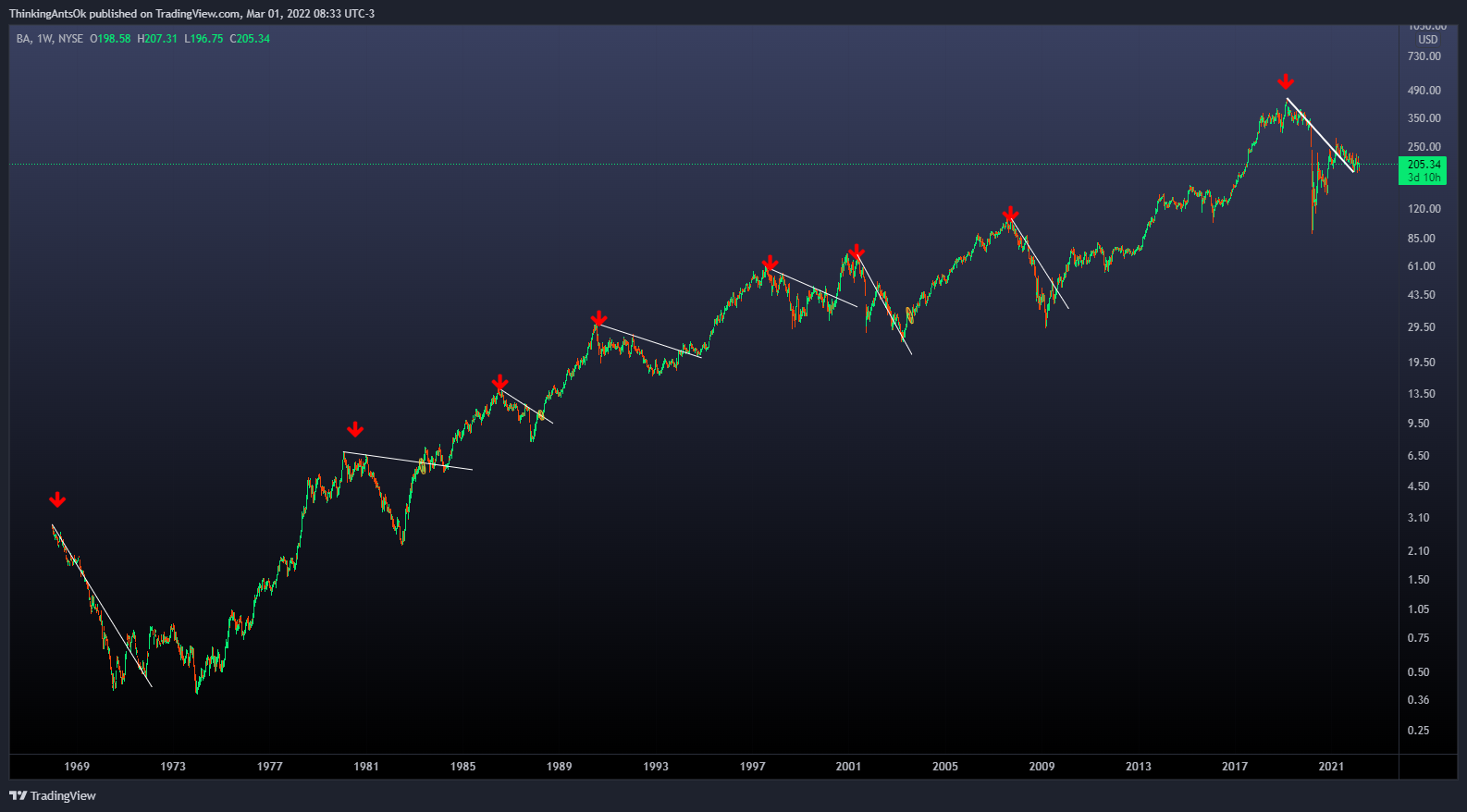The image size is (1467, 812).
Task: Click the 1981 year label
Action: [x=366, y=767]
